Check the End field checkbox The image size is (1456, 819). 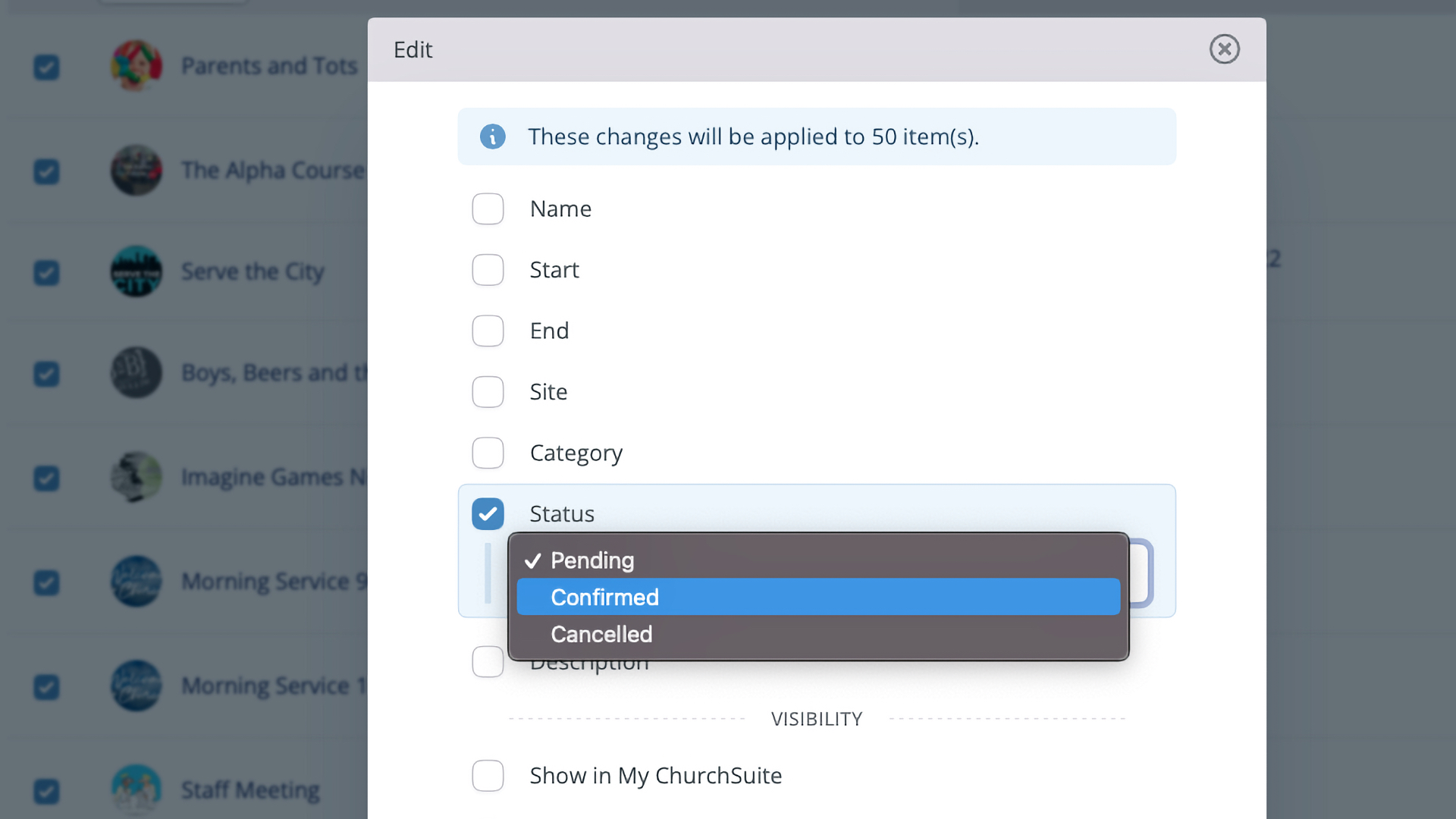click(488, 331)
